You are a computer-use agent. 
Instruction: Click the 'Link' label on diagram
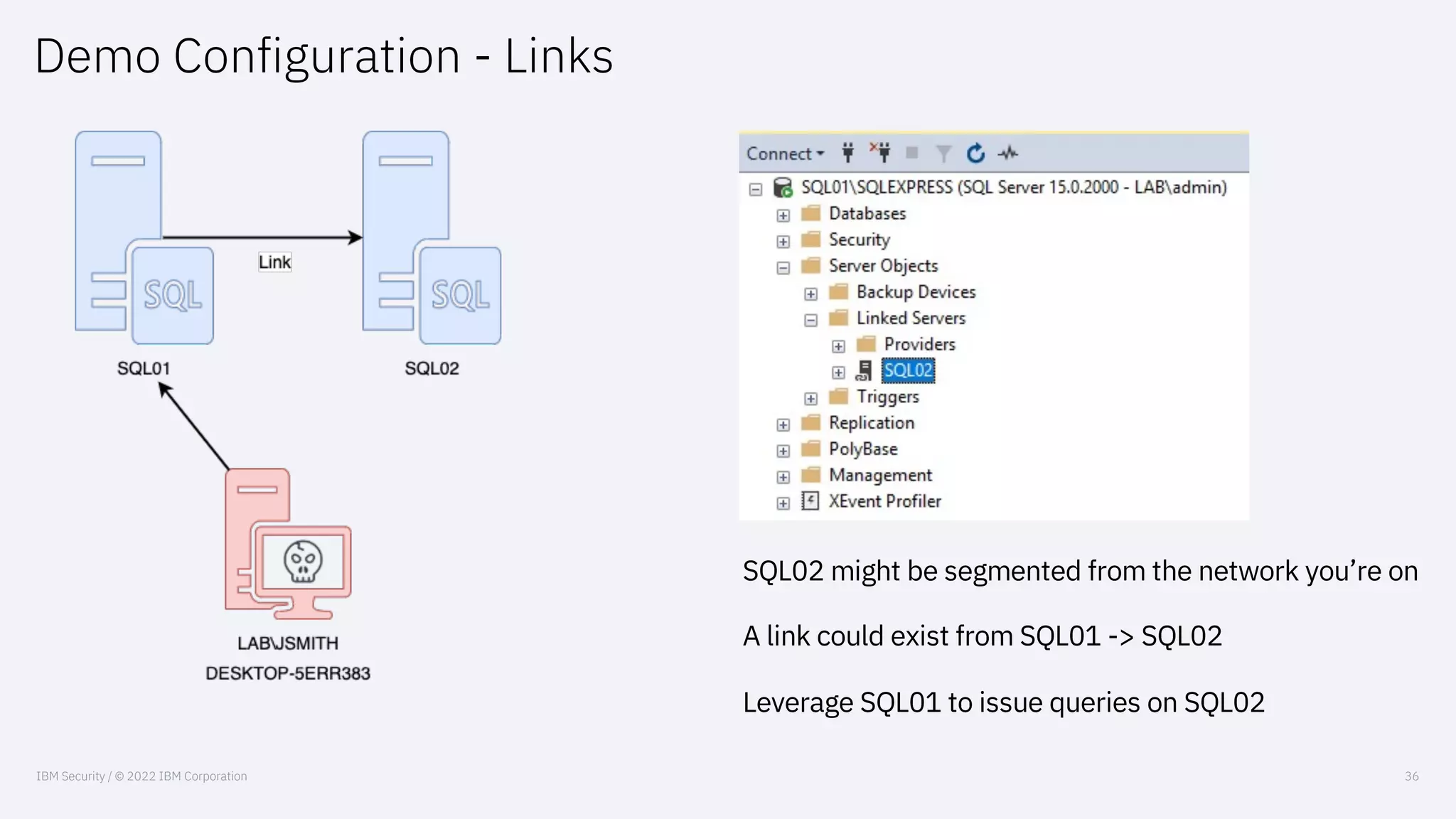274,262
